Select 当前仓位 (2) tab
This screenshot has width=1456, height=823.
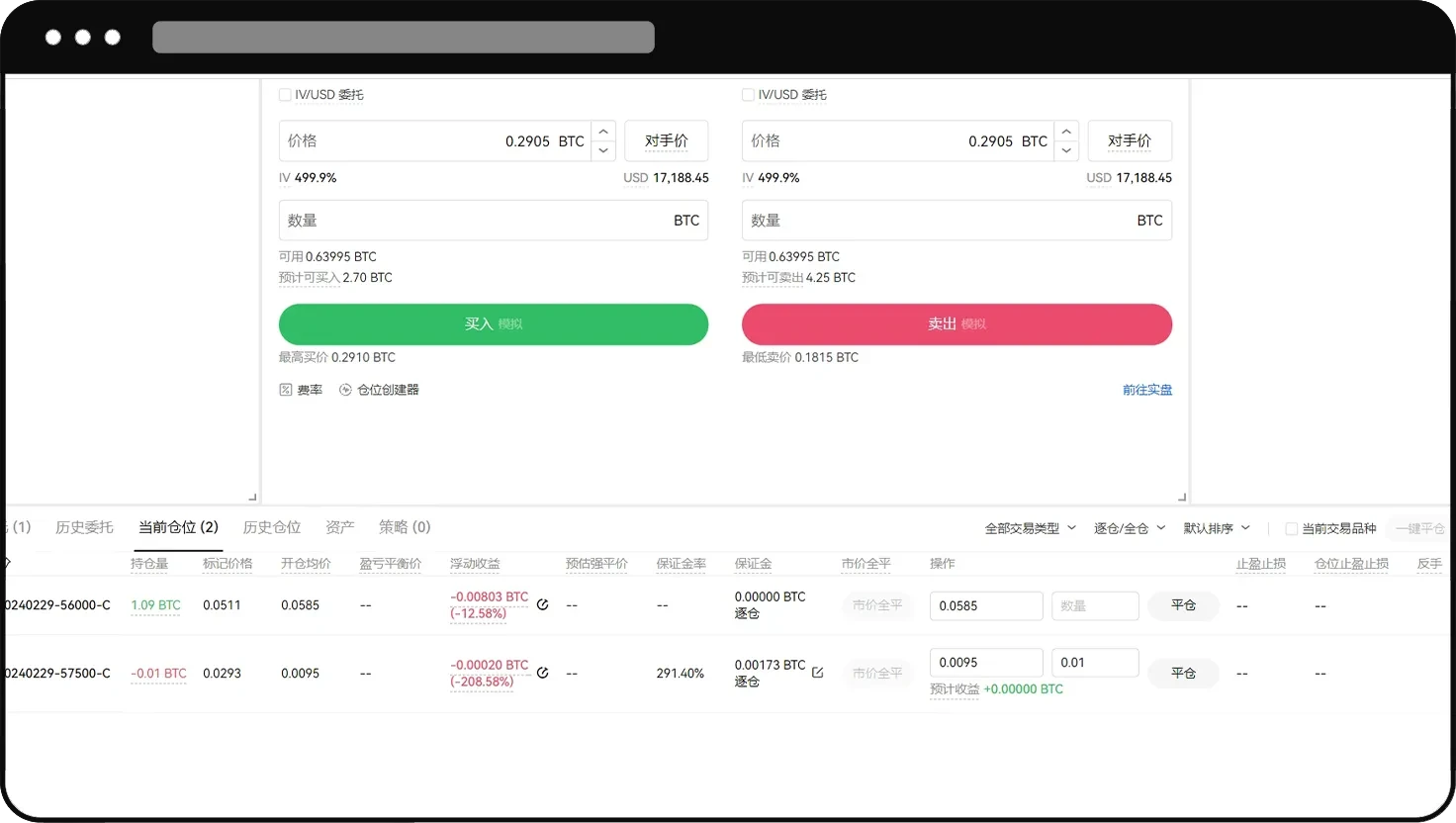pyautogui.click(x=178, y=527)
